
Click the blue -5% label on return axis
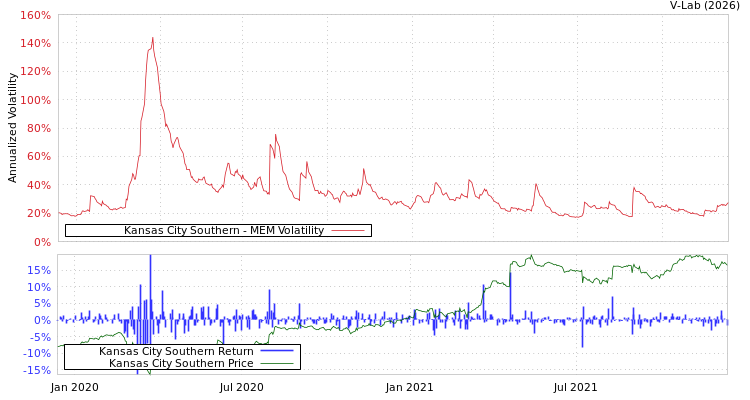(x=39, y=337)
